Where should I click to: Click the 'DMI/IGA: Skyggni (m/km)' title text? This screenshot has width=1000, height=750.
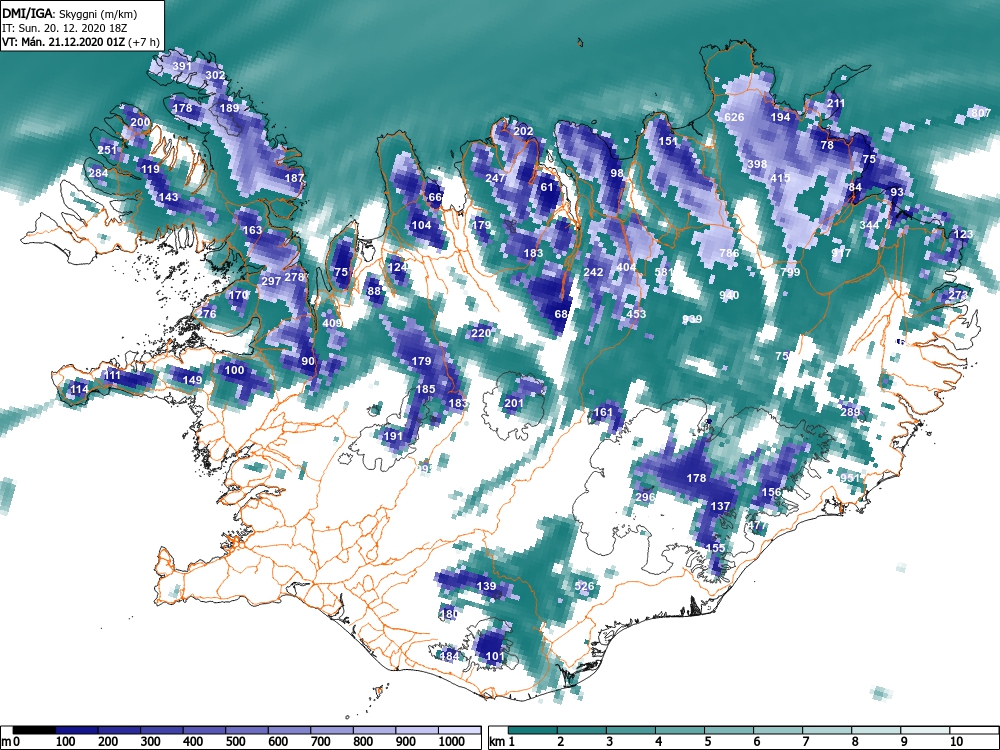pos(70,13)
